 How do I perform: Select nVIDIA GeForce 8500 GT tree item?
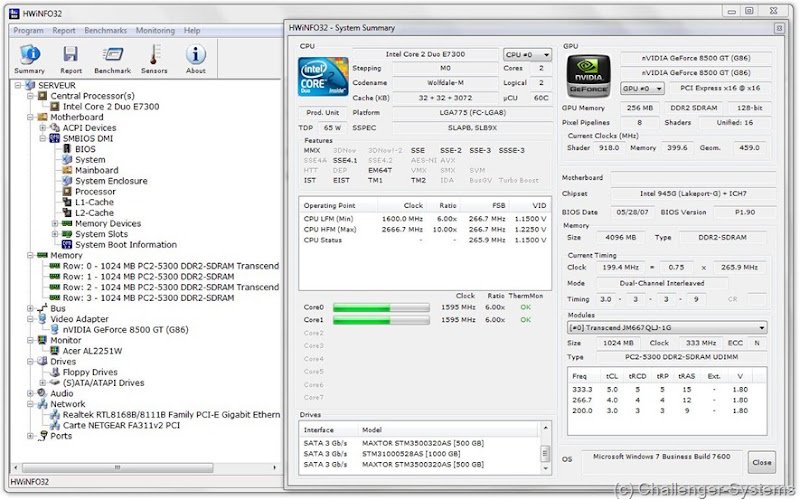[x=126, y=330]
